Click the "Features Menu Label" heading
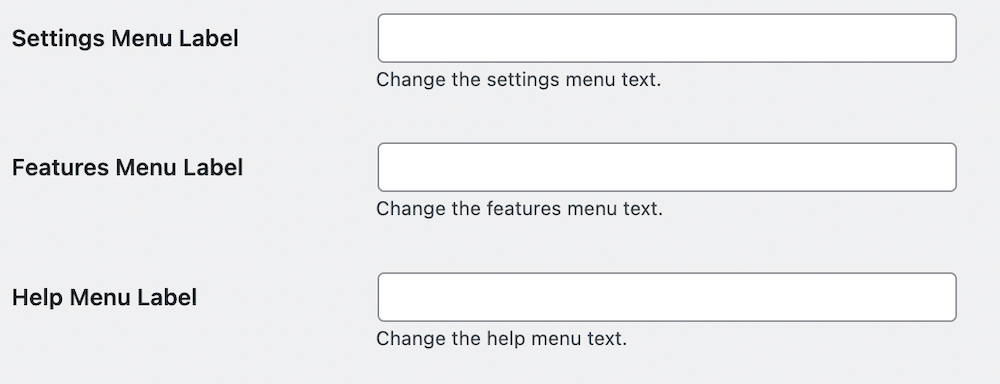The image size is (1000, 384). (x=128, y=168)
